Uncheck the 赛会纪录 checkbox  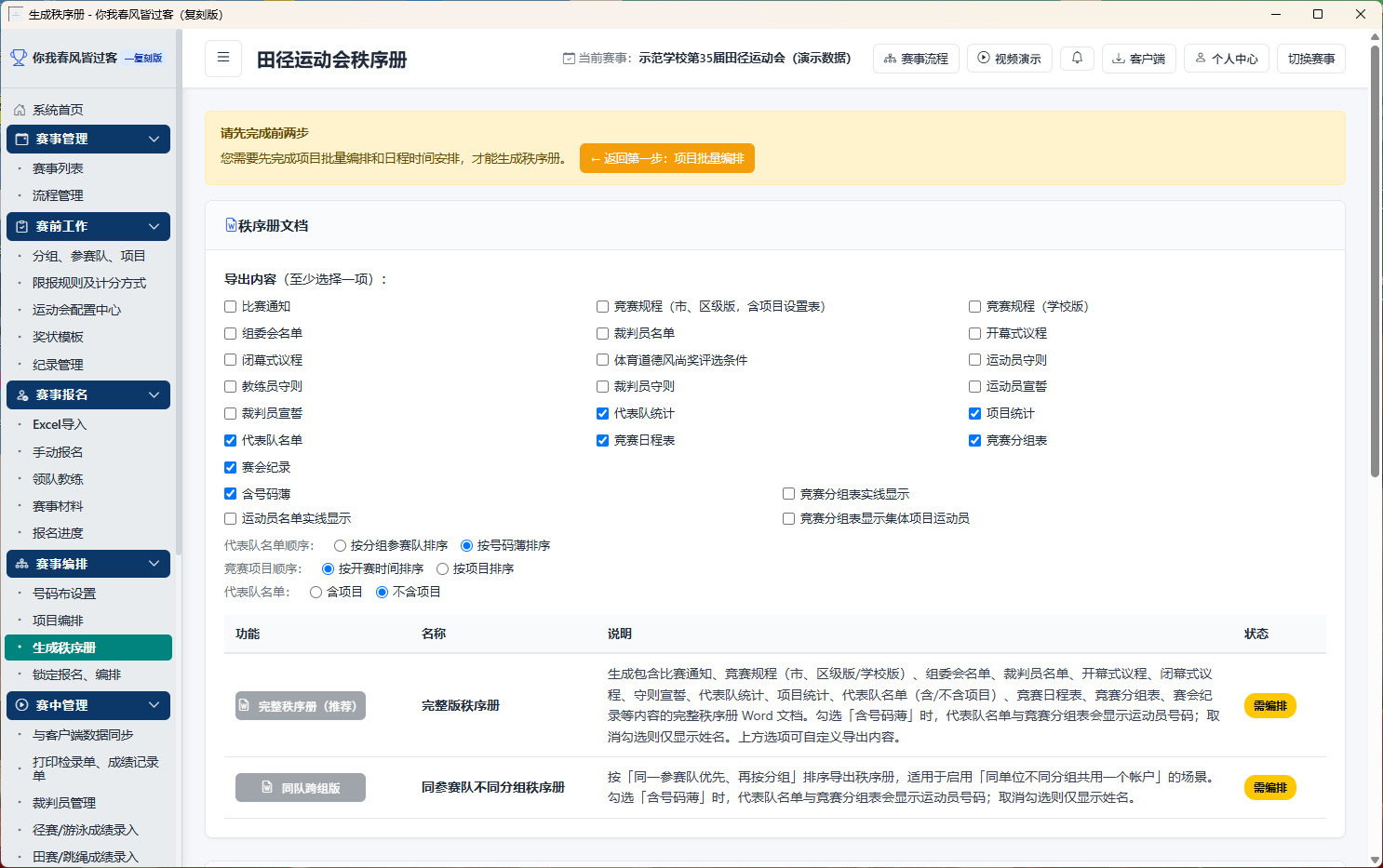pos(230,467)
